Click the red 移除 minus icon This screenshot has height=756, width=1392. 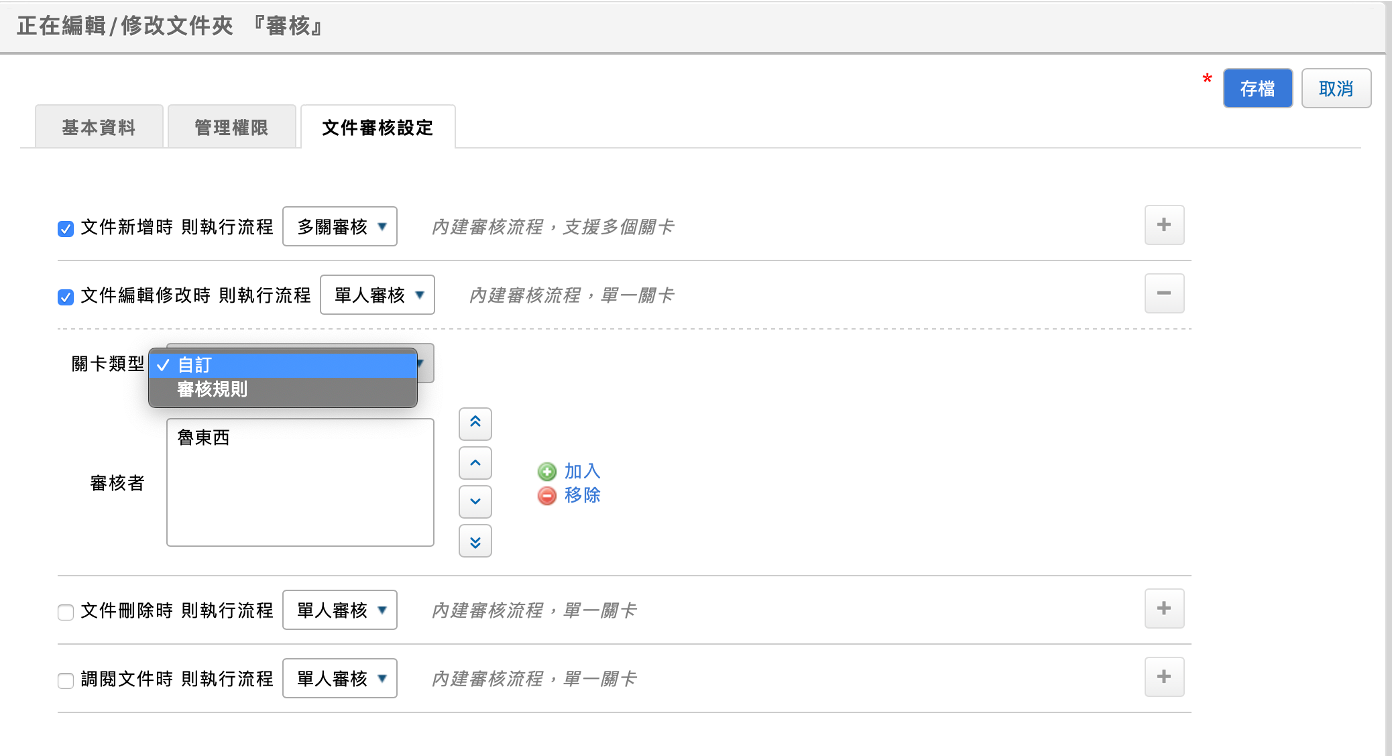click(547, 496)
